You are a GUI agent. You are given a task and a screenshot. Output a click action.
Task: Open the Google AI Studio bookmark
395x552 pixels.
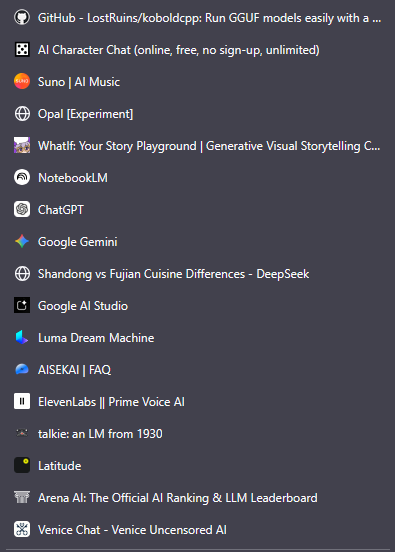(198, 306)
